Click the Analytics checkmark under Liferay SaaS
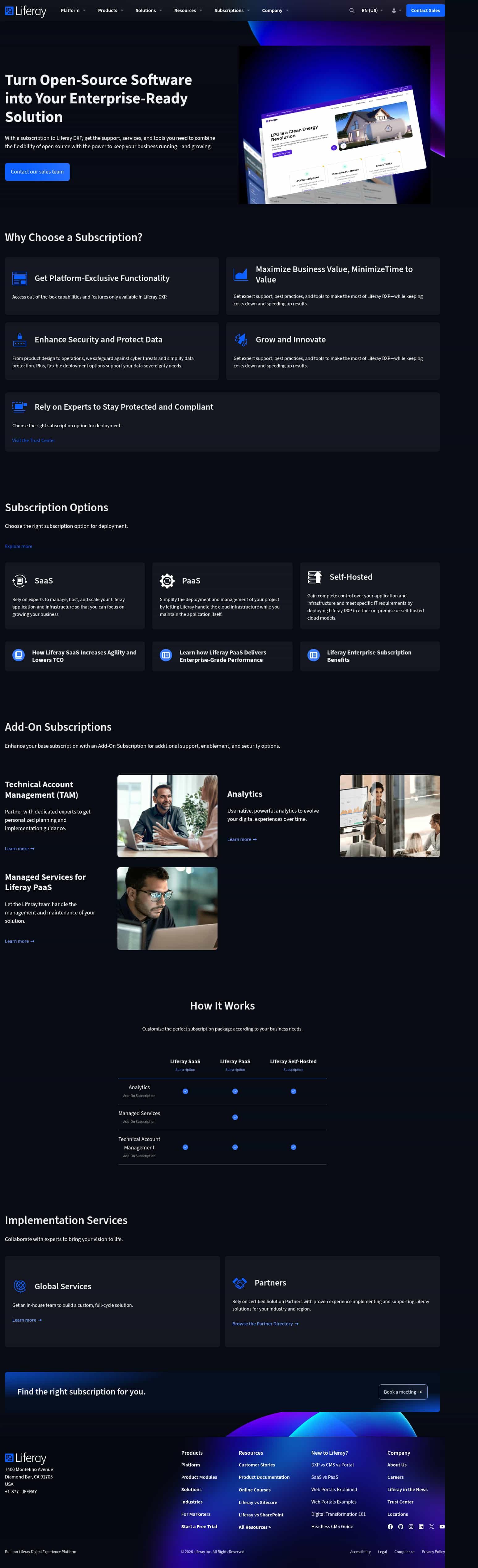This screenshot has height=1568, width=478. (185, 1091)
